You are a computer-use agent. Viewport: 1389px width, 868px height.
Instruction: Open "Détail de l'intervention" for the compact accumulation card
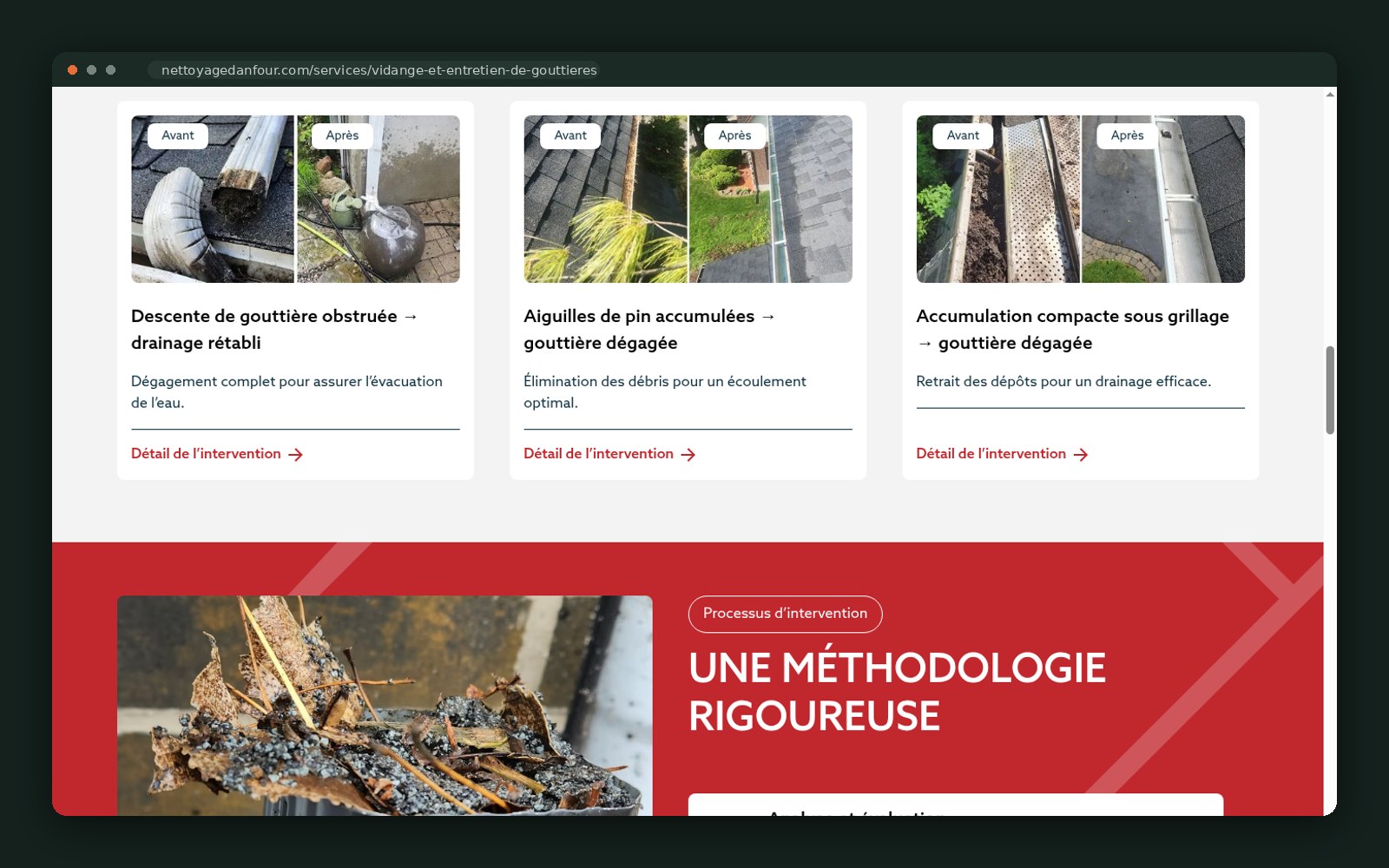pyautogui.click(x=991, y=454)
